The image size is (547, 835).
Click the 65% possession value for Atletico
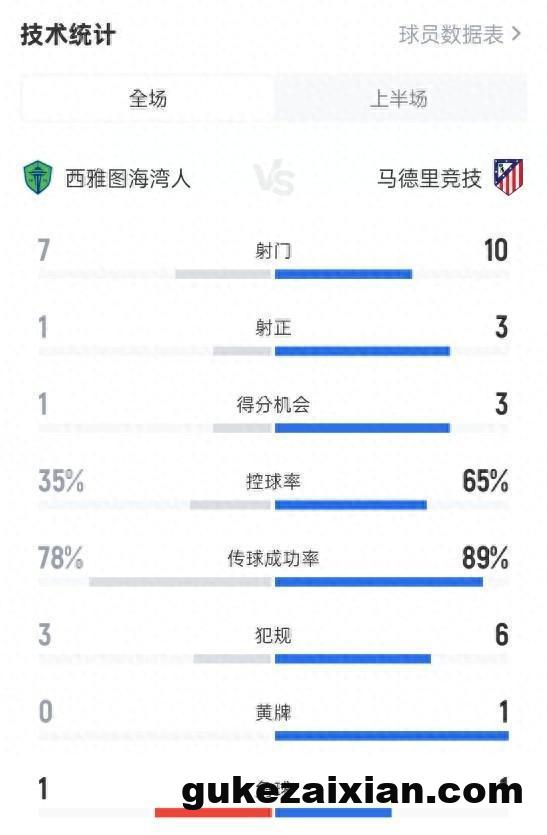point(485,481)
